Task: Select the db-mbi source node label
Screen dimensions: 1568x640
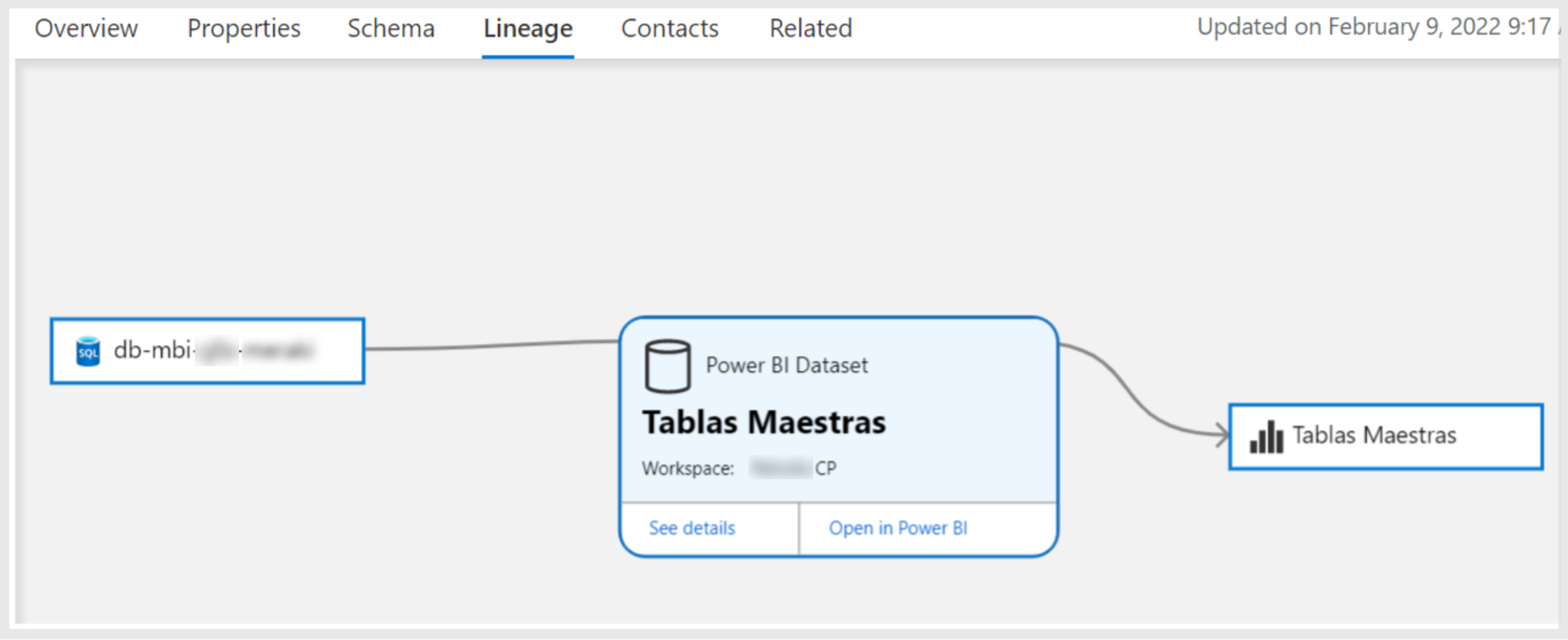Action: point(213,351)
